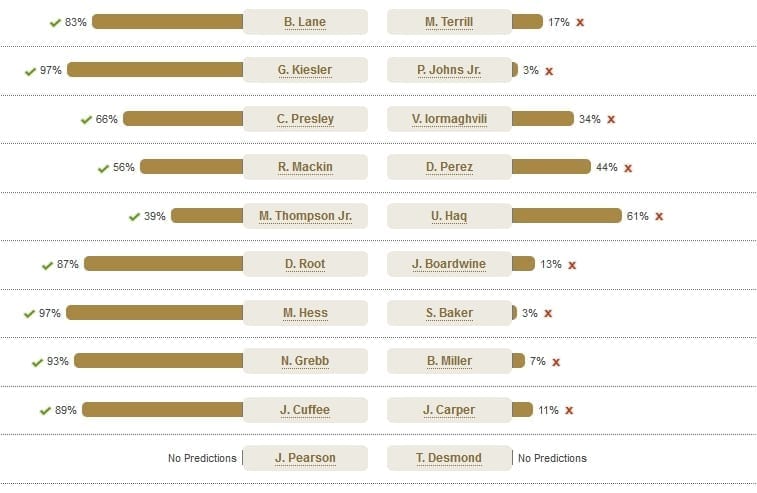Click red X beside U. Haq 61%
Screen dimensions: 757x493
tap(659, 216)
